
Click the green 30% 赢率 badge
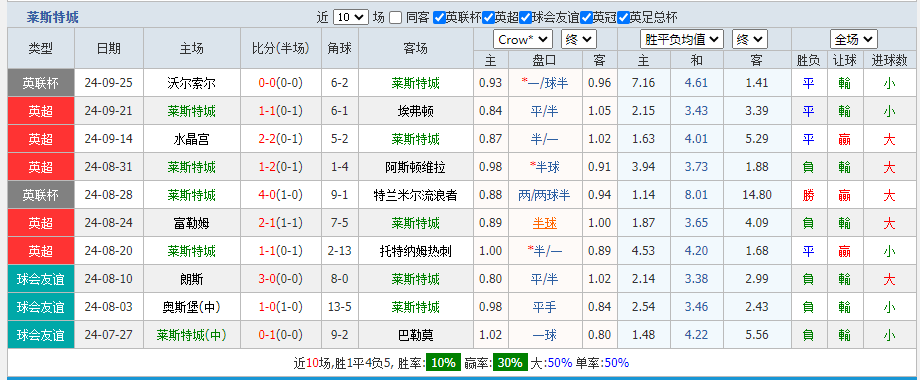(510, 363)
